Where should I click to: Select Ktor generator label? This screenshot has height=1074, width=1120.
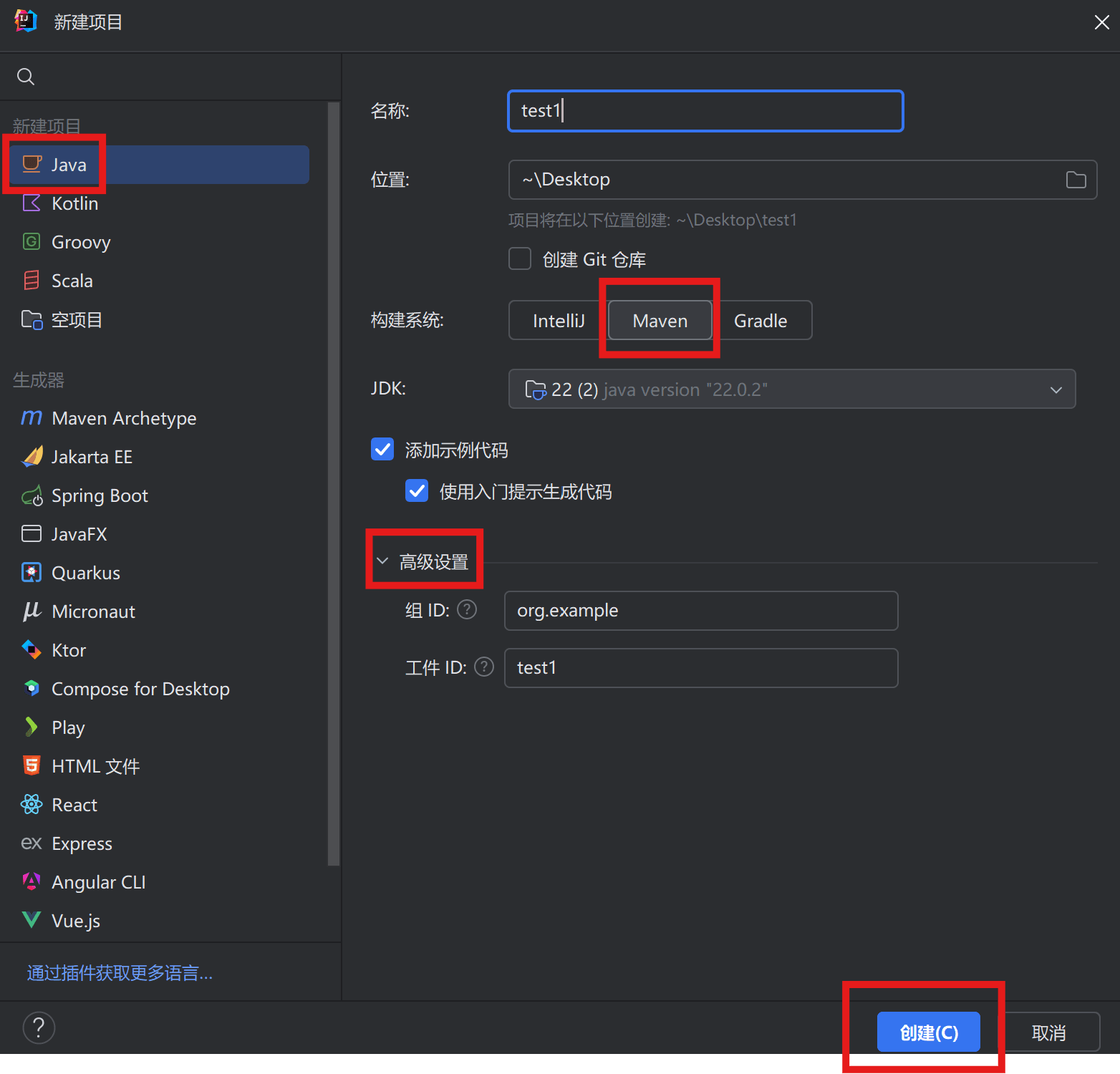(x=69, y=650)
